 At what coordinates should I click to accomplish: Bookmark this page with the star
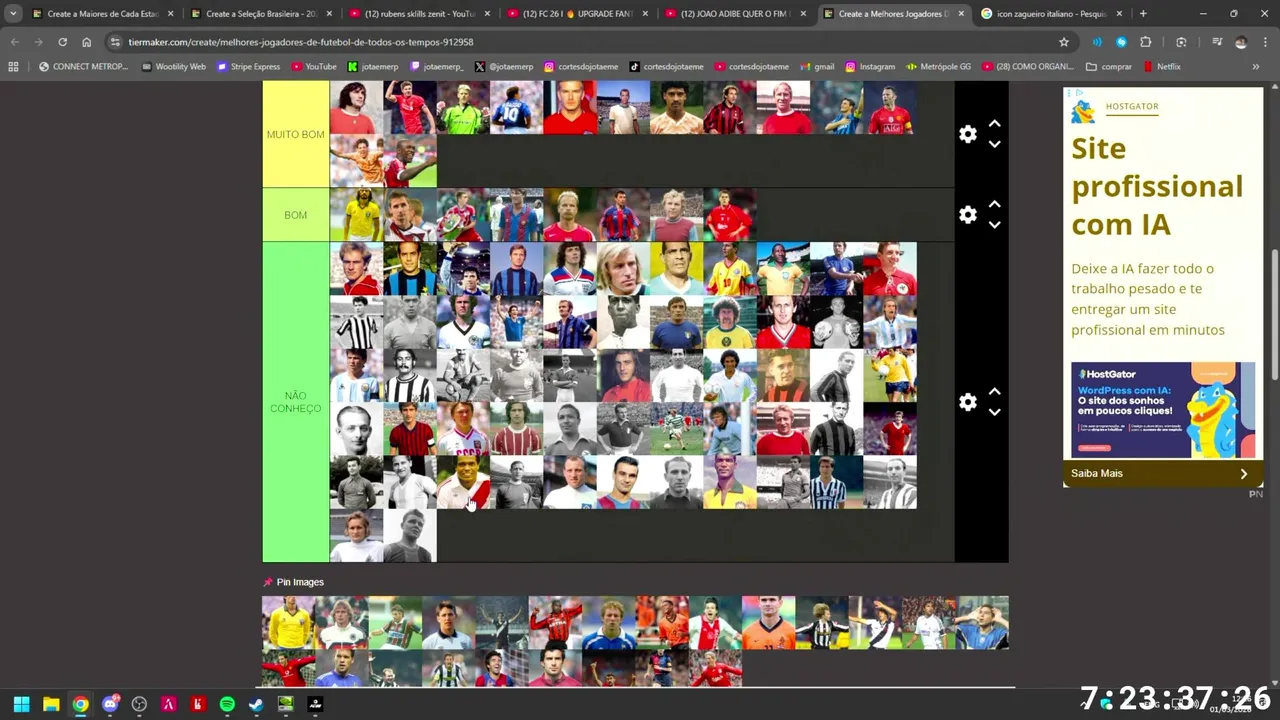(1064, 42)
